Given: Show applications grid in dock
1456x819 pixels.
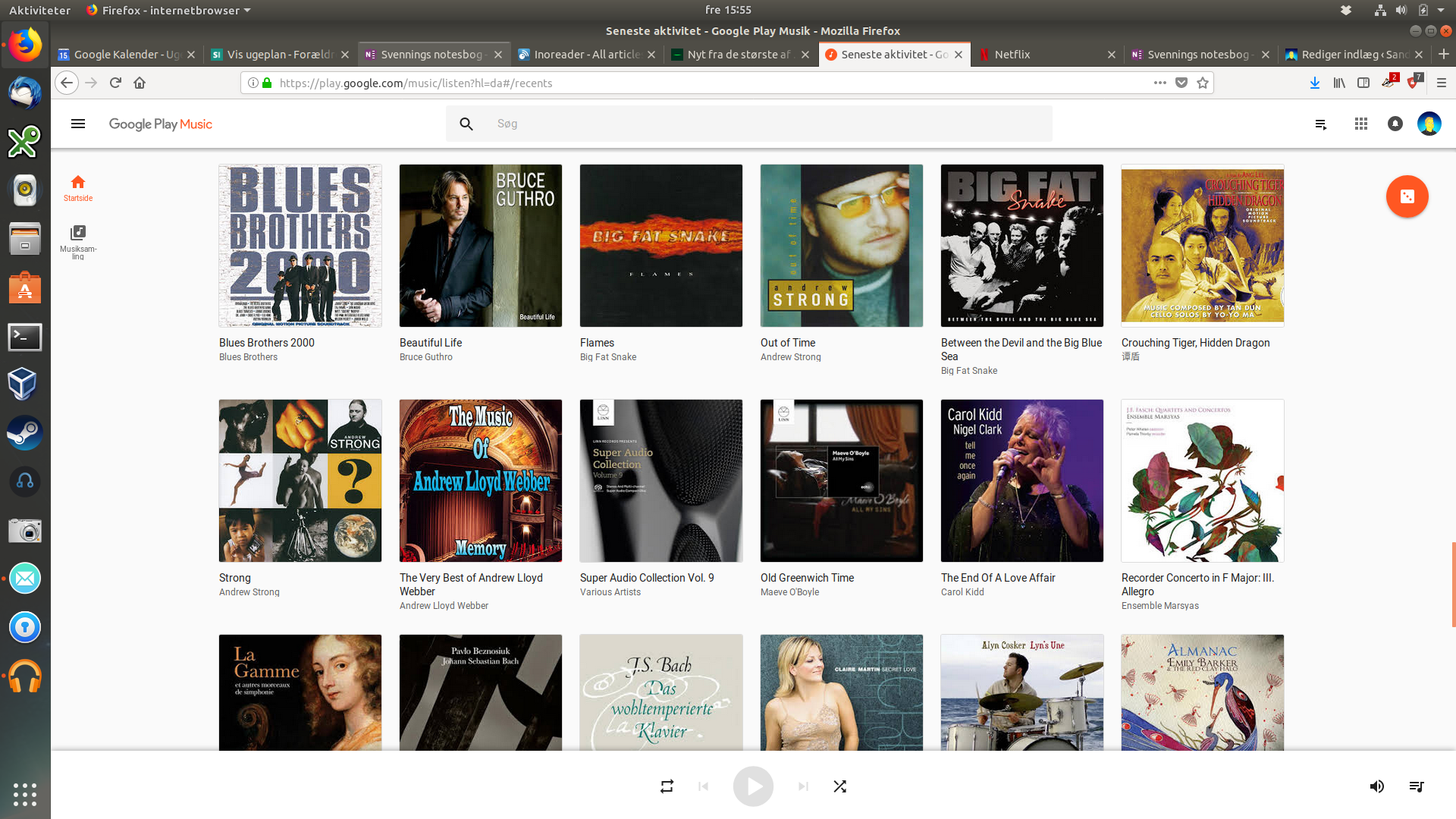Looking at the screenshot, I should (x=25, y=794).
